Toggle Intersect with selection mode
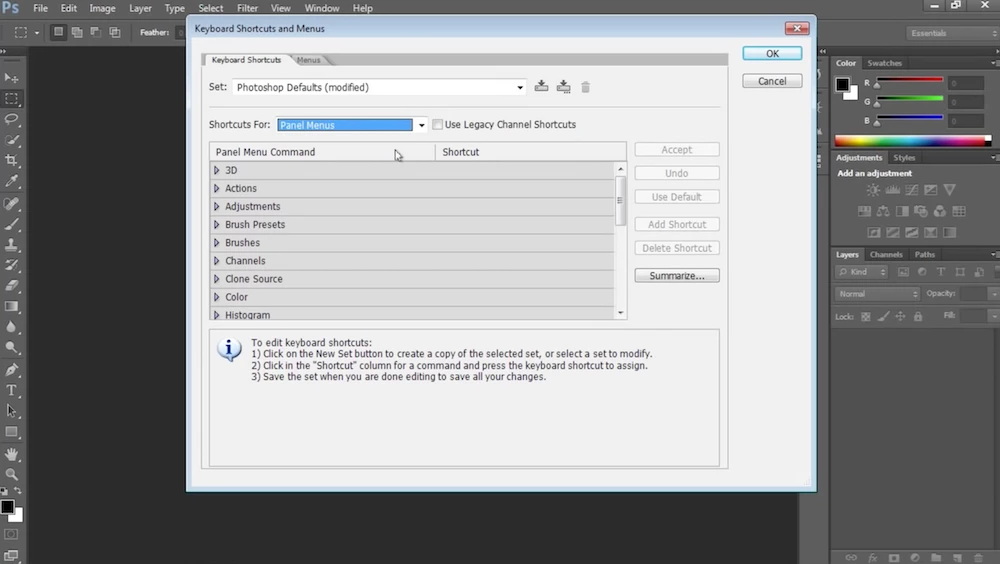Screen dimensions: 1000x564 (x=115, y=32)
